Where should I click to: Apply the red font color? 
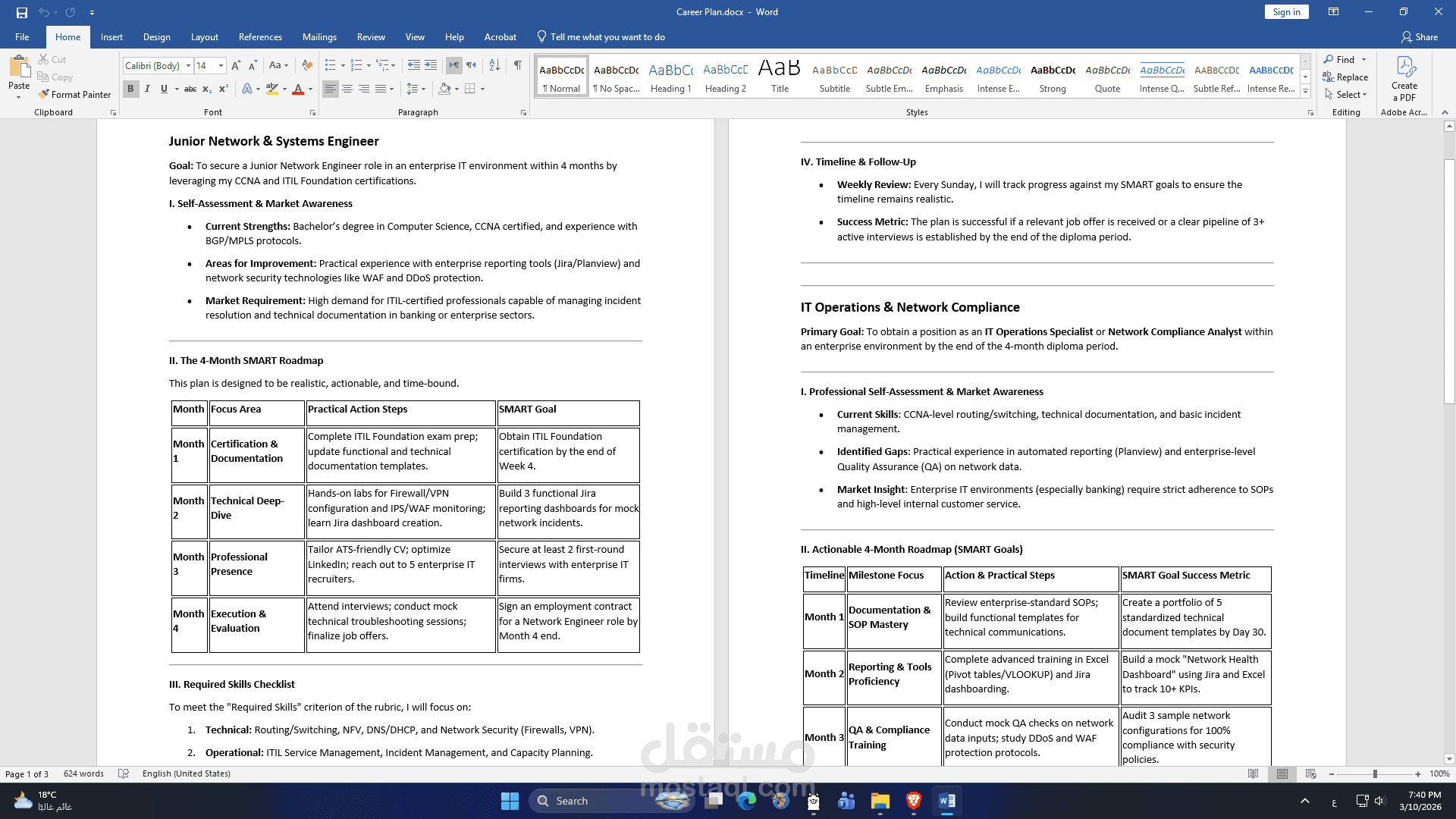298,89
